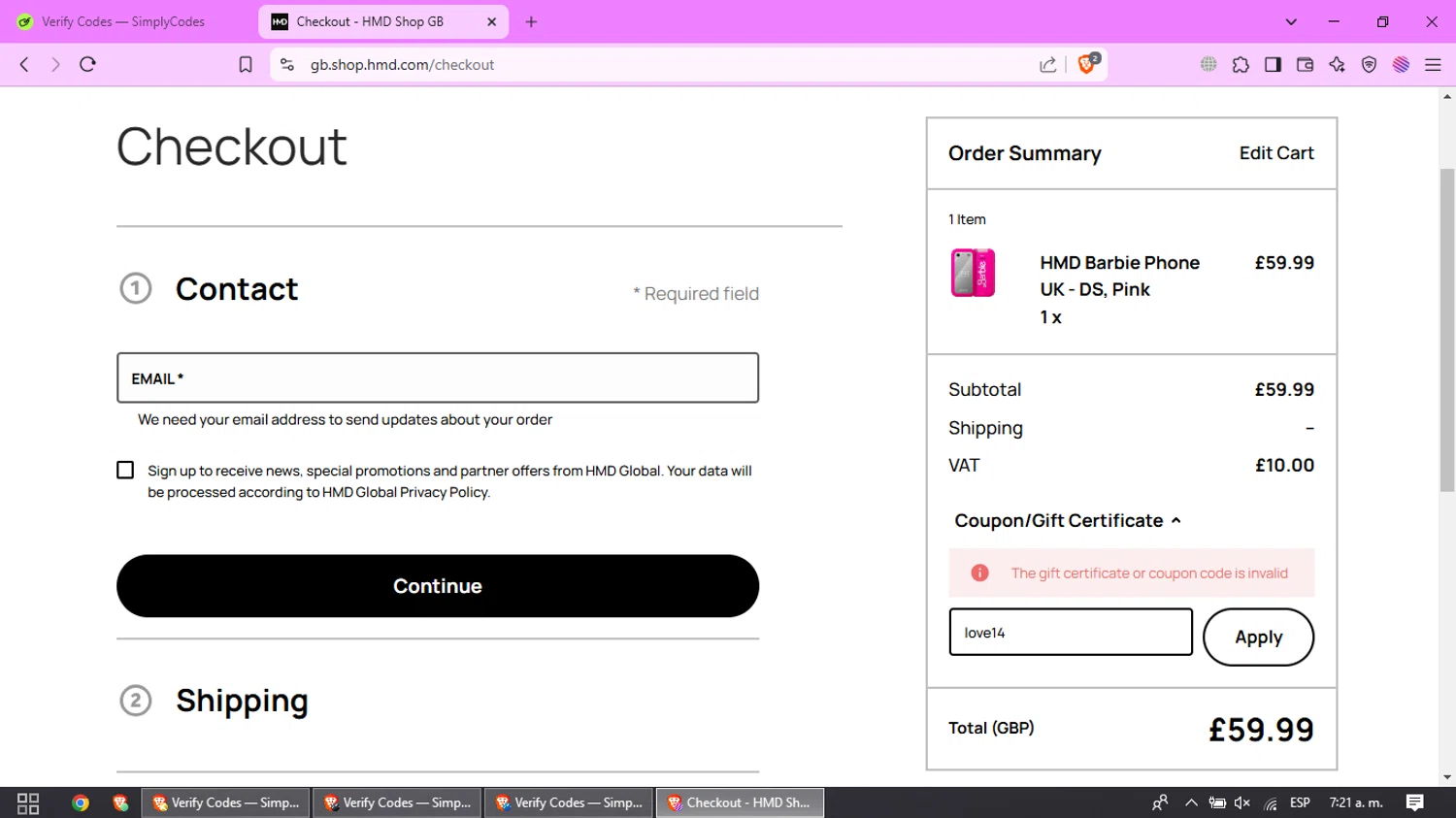Viewport: 1456px width, 818px height.
Task: Open the tab search dropdown arrow
Action: [1291, 21]
